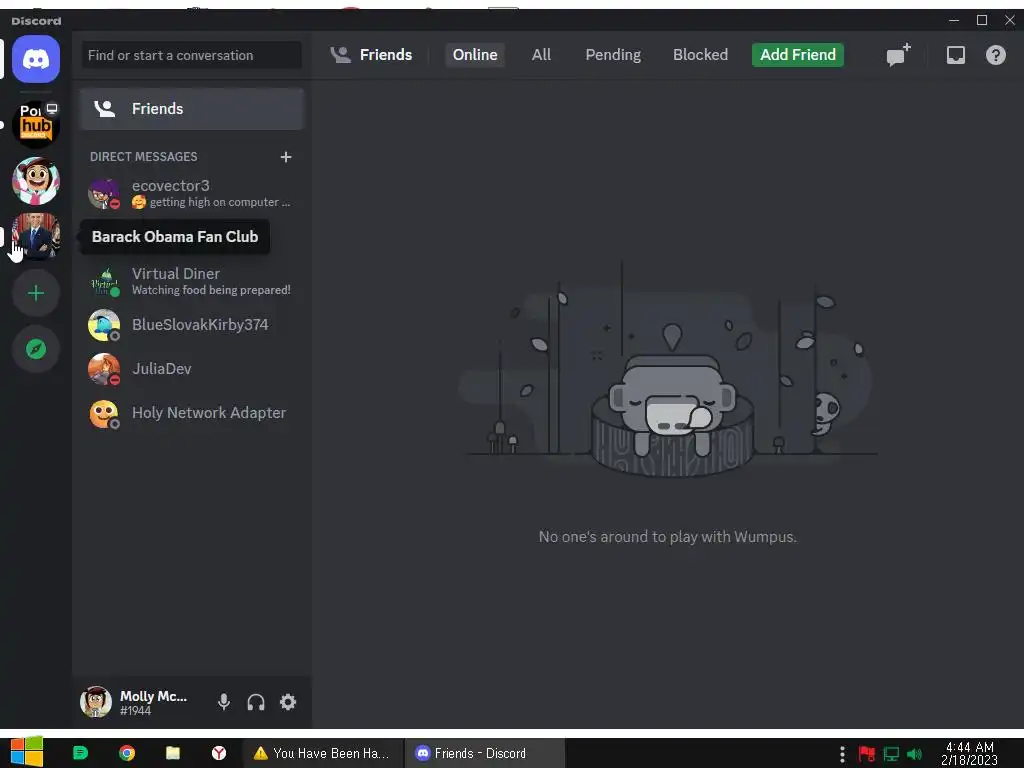Screen dimensions: 1024x768
Task: Deafen using the headphones icon
Action: 255,702
